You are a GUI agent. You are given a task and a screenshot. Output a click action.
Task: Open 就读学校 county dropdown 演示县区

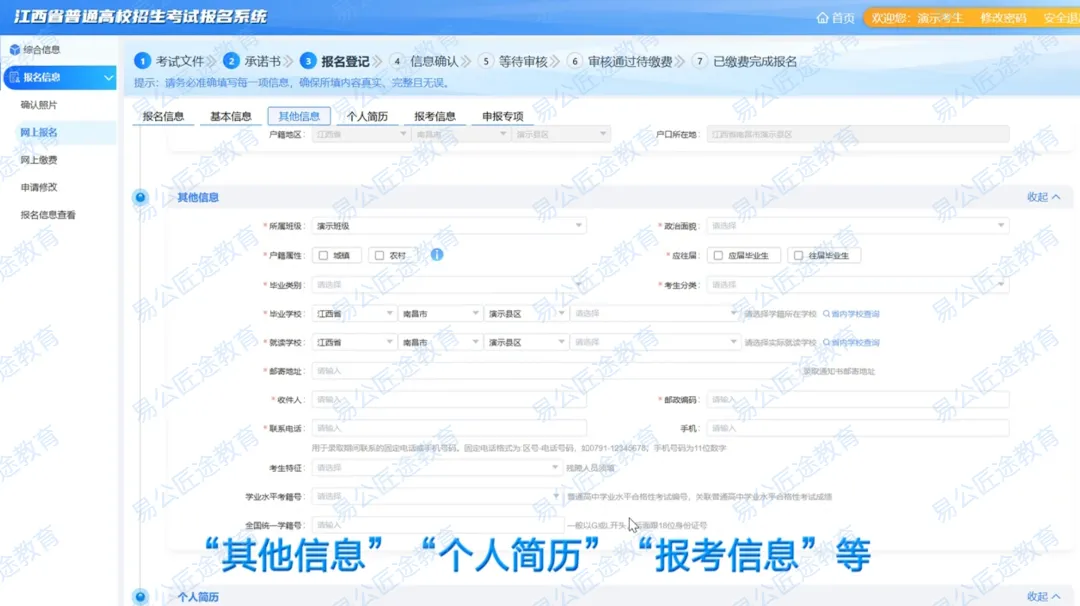(526, 342)
